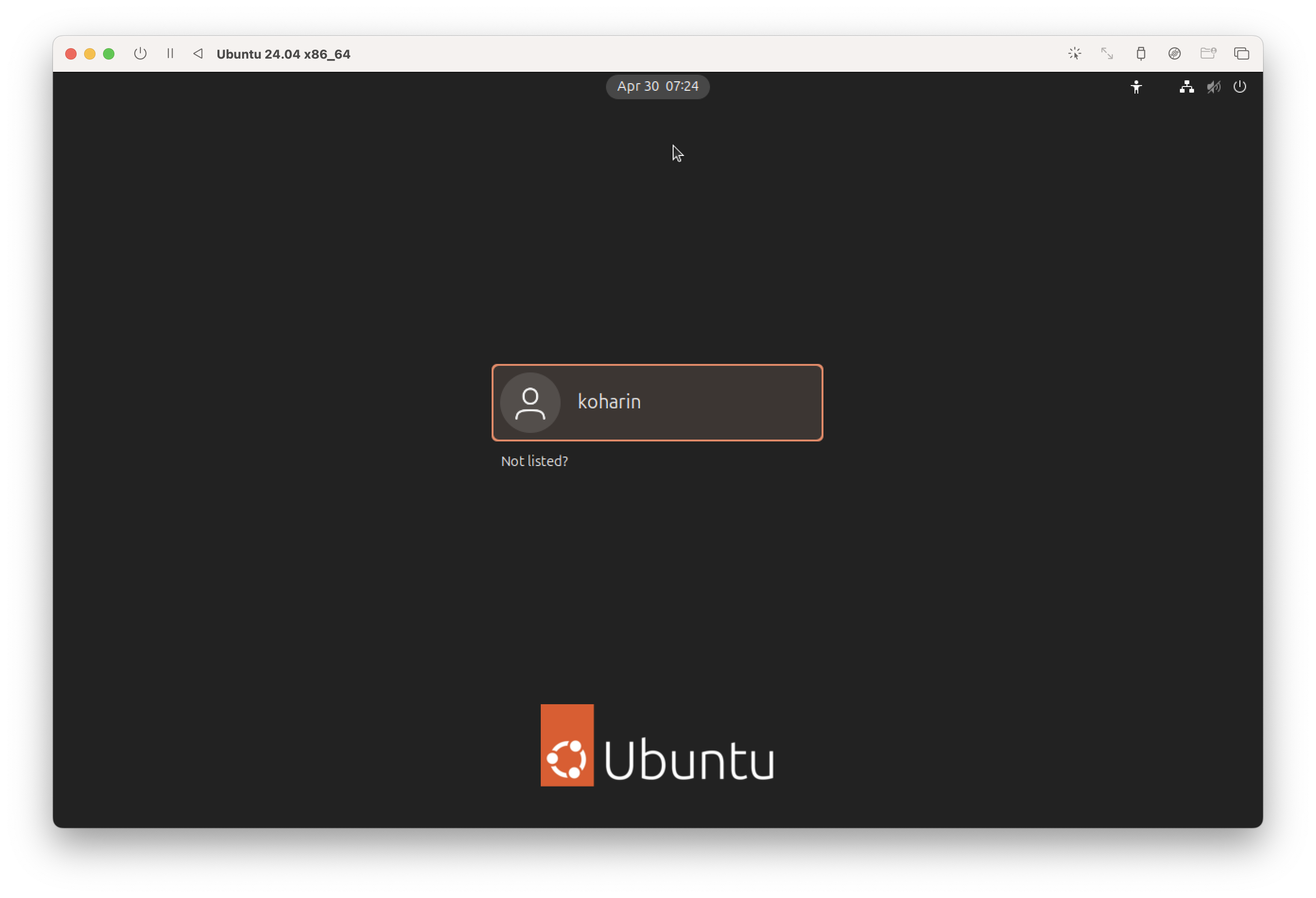Click the koharin user avatar
The image size is (1316, 898).
tap(530, 403)
